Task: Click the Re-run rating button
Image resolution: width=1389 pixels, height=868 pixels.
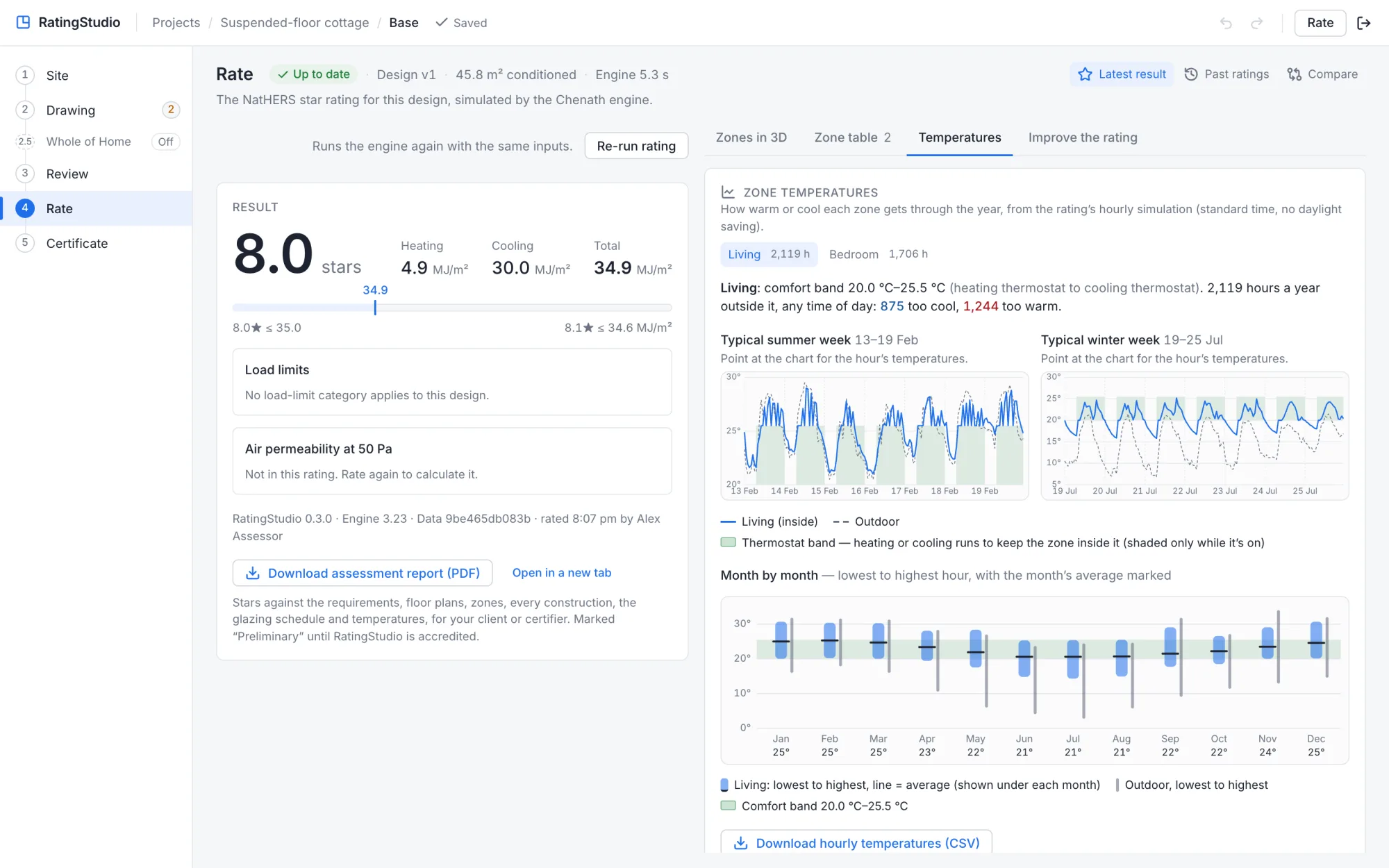Action: click(x=635, y=146)
